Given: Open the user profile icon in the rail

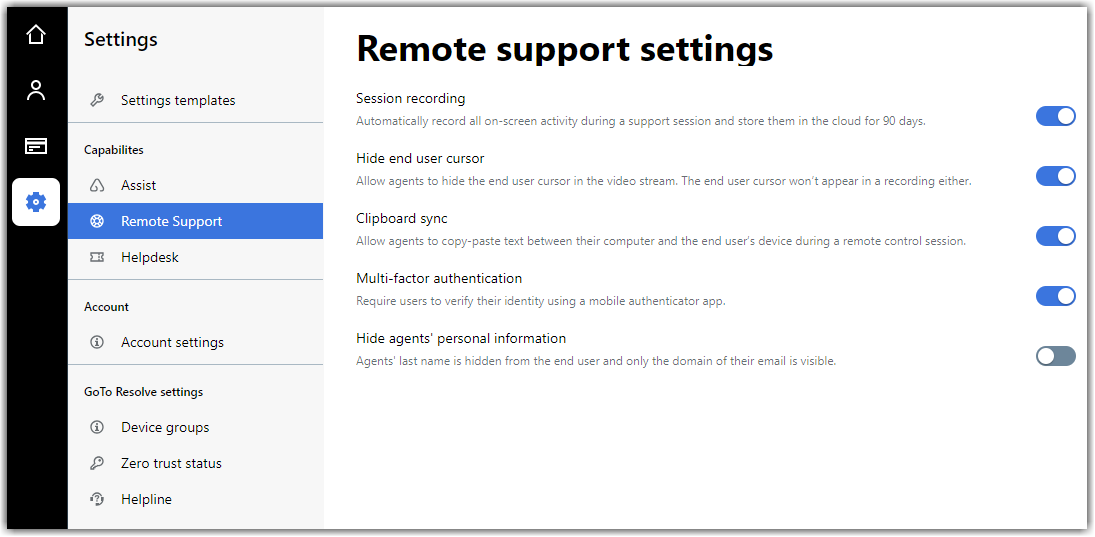Looking at the screenshot, I should click(x=36, y=90).
